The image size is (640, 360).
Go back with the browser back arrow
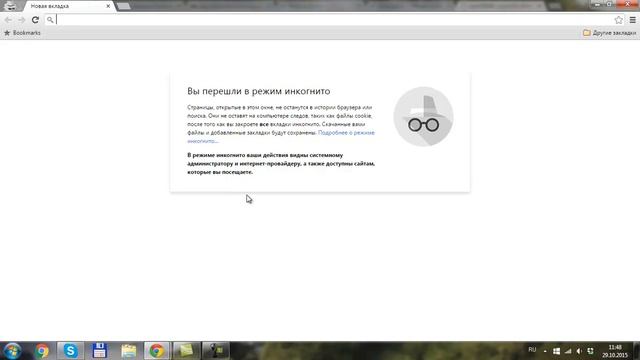point(9,20)
